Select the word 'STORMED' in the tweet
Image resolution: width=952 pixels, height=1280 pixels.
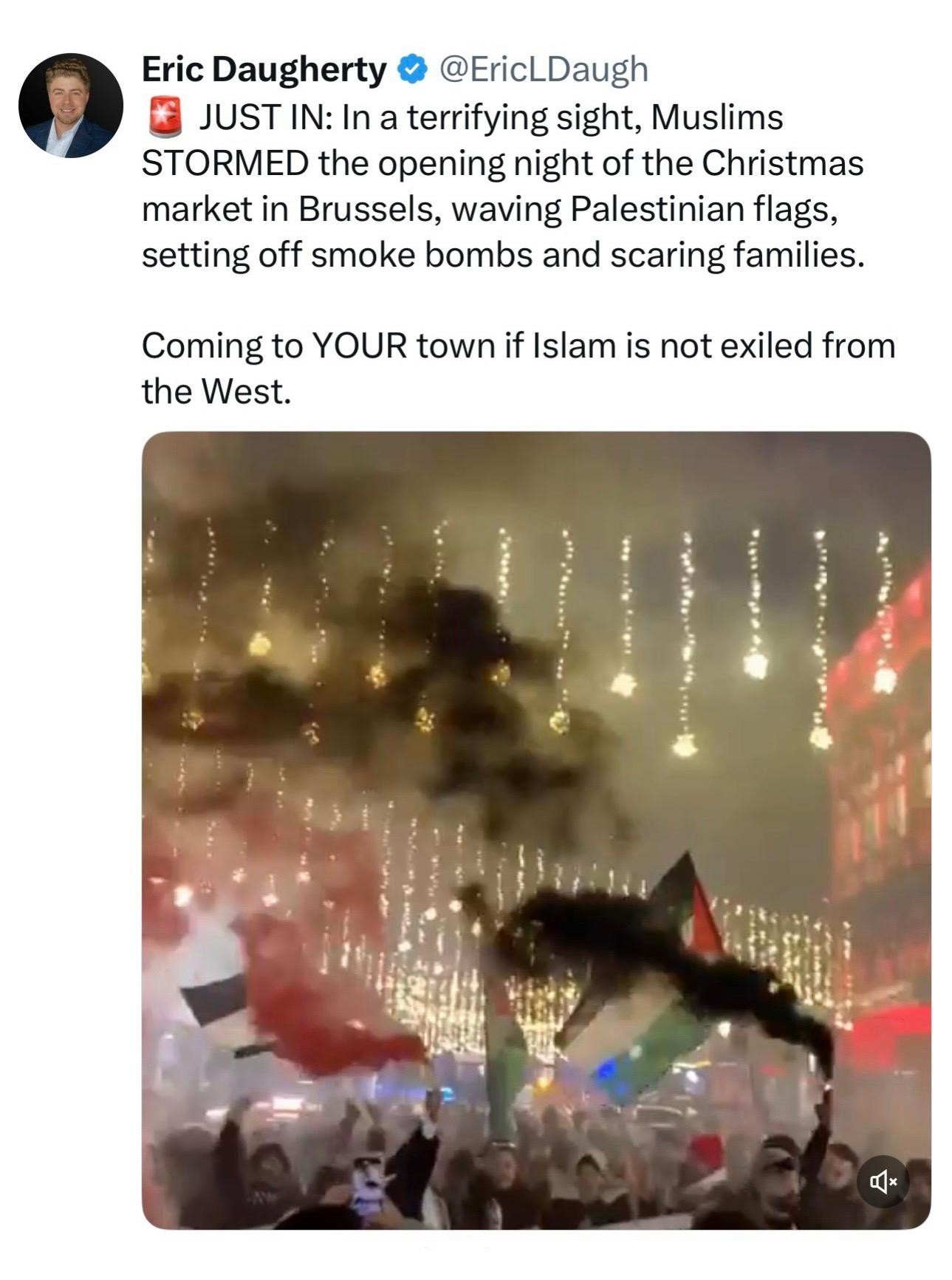pos(225,163)
